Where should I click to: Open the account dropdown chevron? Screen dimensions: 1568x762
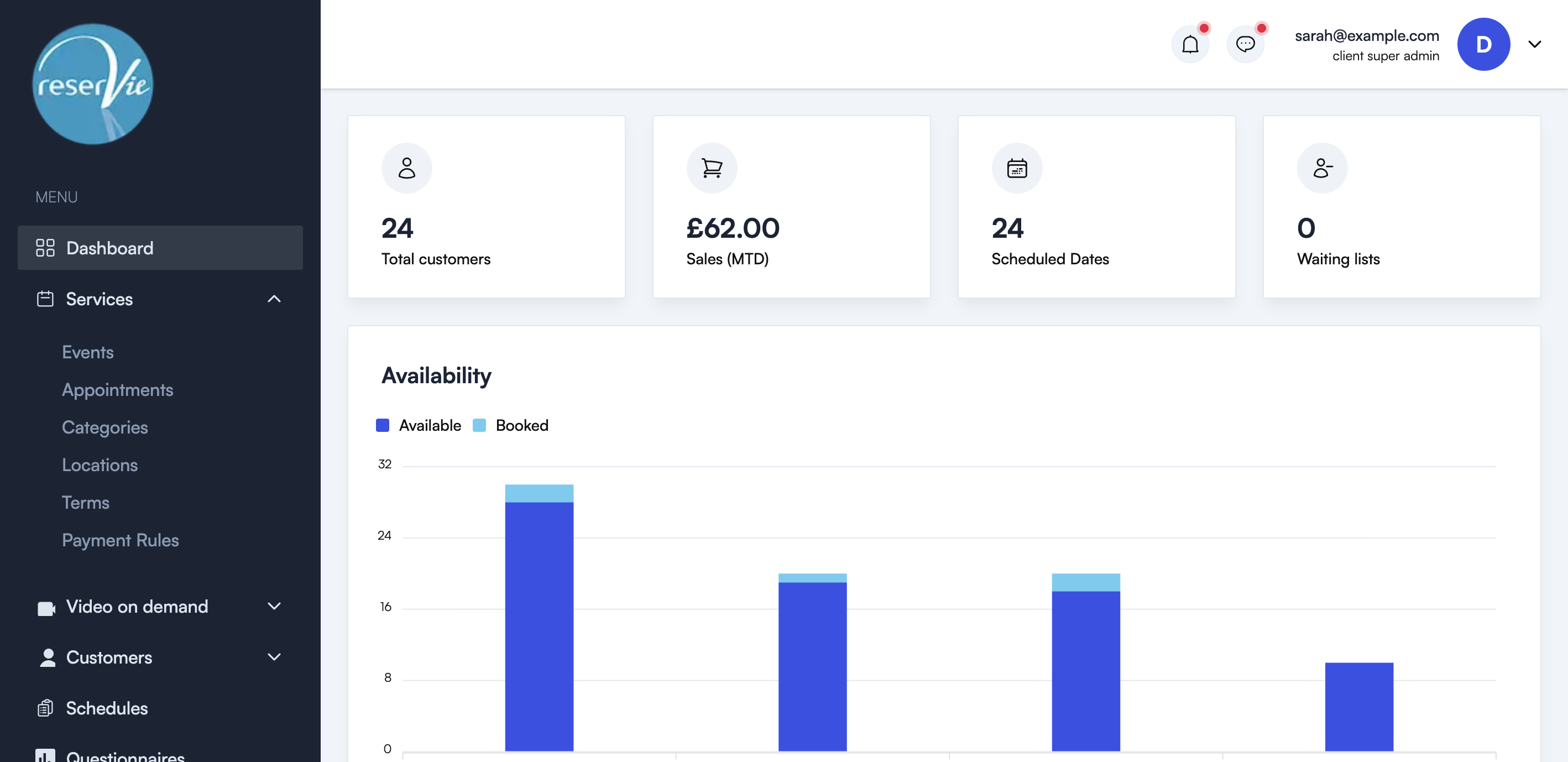[x=1535, y=44]
